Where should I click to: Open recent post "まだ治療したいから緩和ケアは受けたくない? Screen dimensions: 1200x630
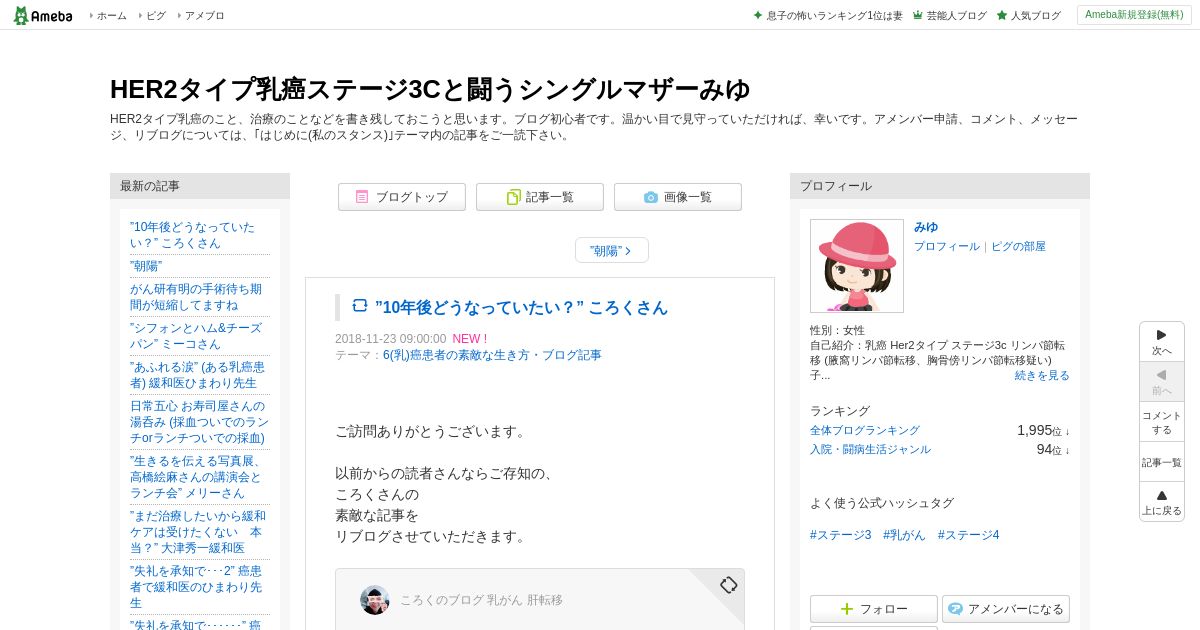point(198,532)
